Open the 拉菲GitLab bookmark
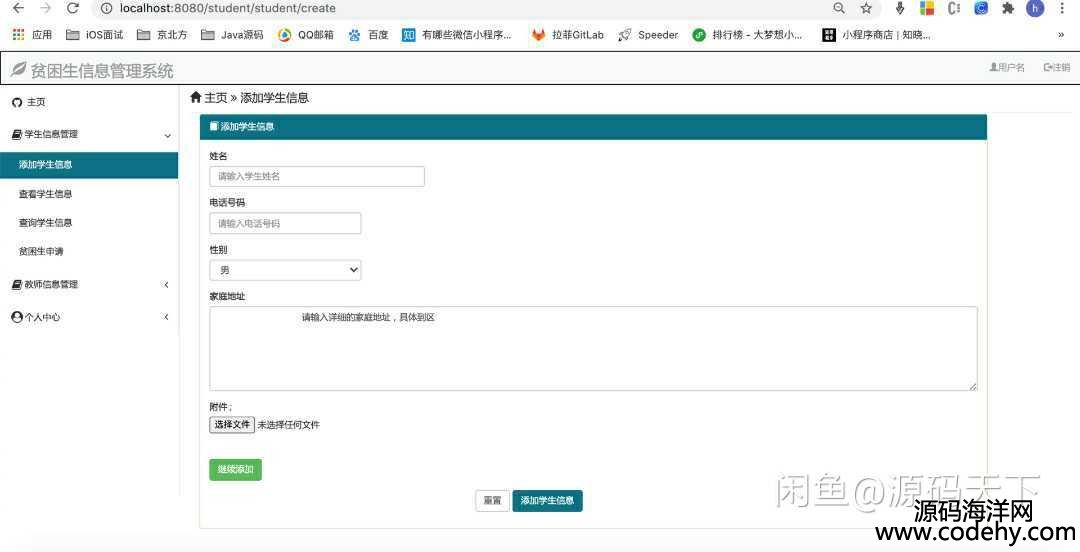Image resolution: width=1080 pixels, height=552 pixels. point(568,35)
